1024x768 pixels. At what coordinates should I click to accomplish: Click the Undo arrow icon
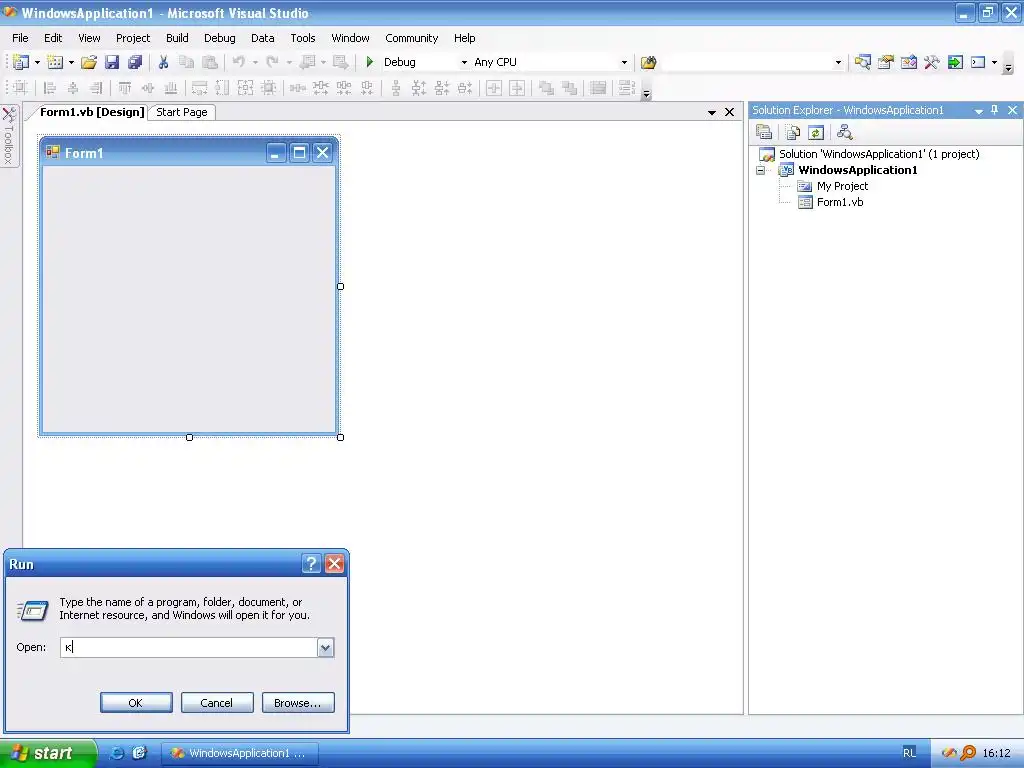239,62
